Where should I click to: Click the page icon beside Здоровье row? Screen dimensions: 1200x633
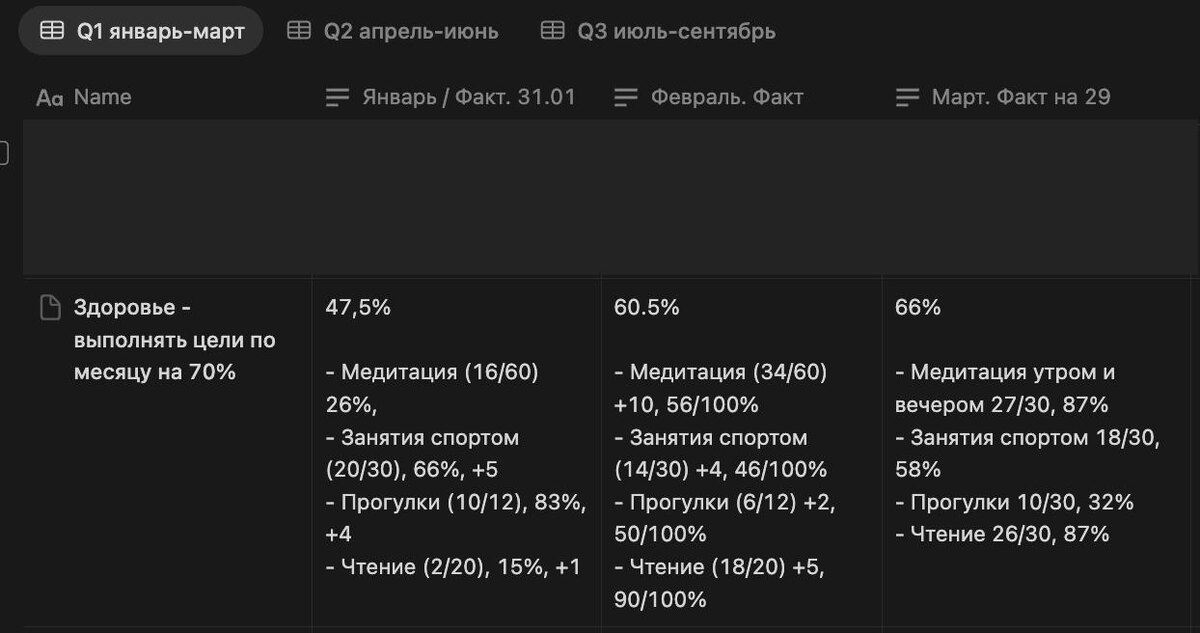coord(49,308)
